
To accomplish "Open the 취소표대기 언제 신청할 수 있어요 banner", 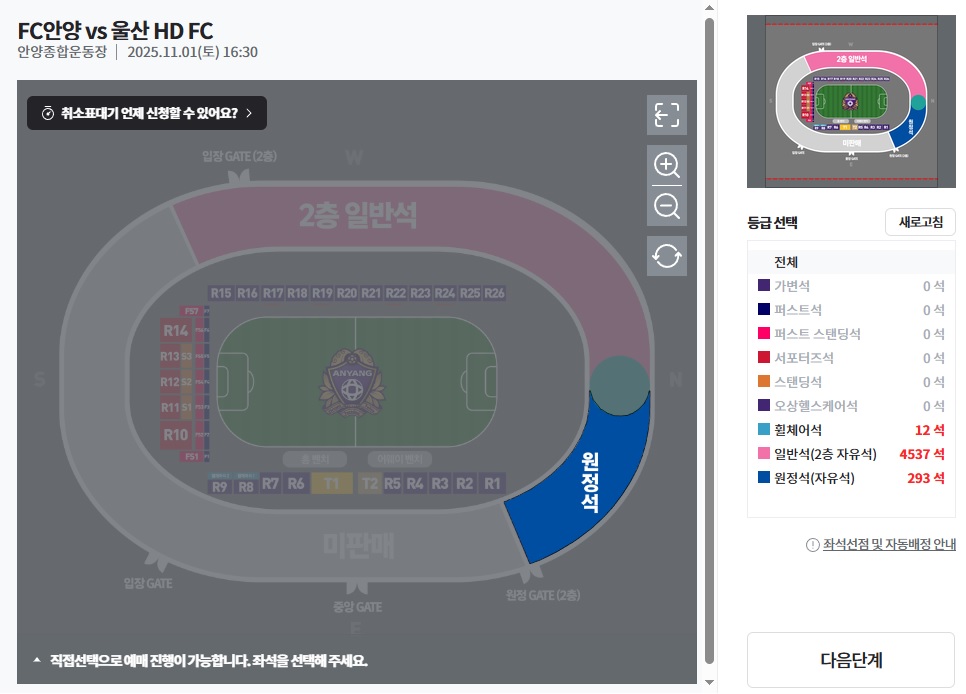I will (146, 113).
